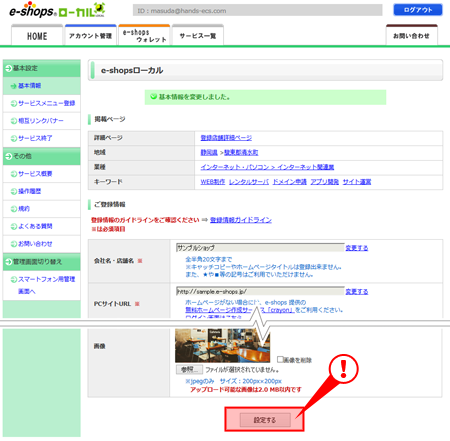Click arrow icon beside サービス終了
This screenshot has height=441, width=450.
(x=14, y=138)
